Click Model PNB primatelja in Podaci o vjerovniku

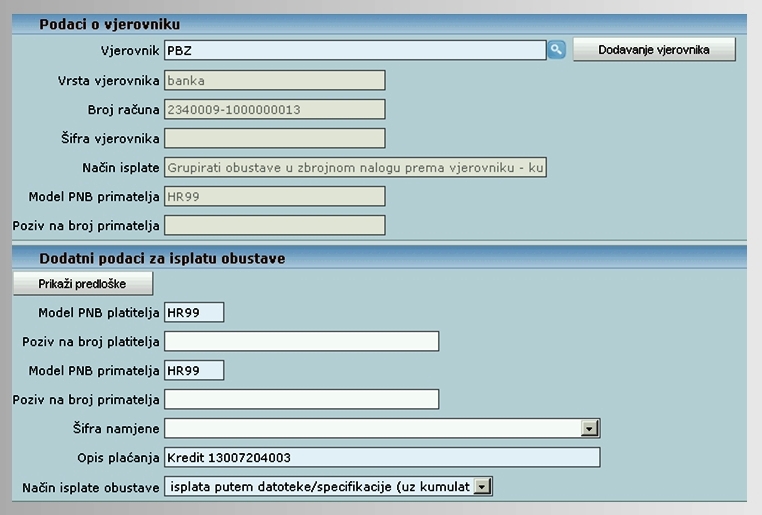274,197
